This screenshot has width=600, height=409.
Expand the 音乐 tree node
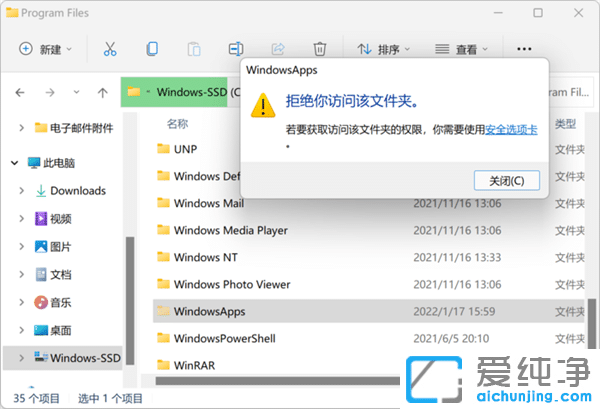click(x=21, y=302)
